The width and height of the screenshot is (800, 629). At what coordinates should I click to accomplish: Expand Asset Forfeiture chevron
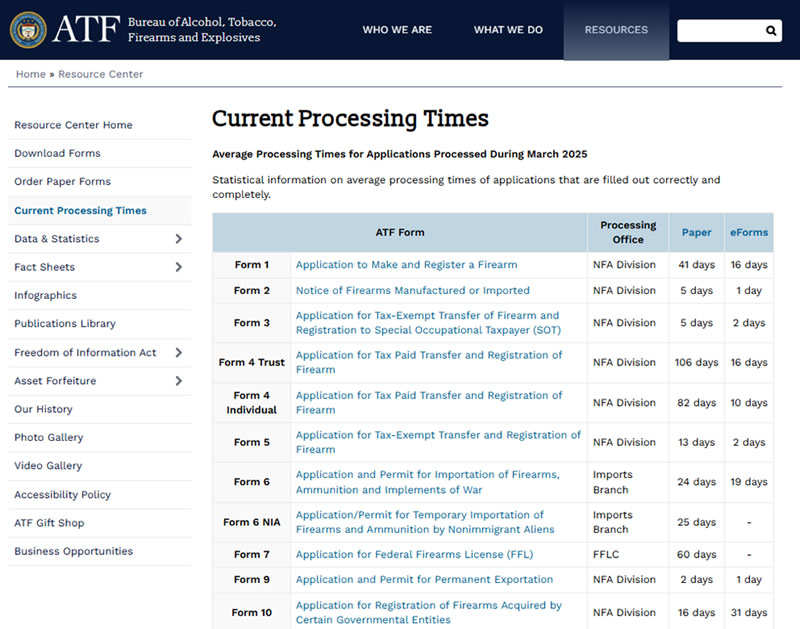(179, 381)
